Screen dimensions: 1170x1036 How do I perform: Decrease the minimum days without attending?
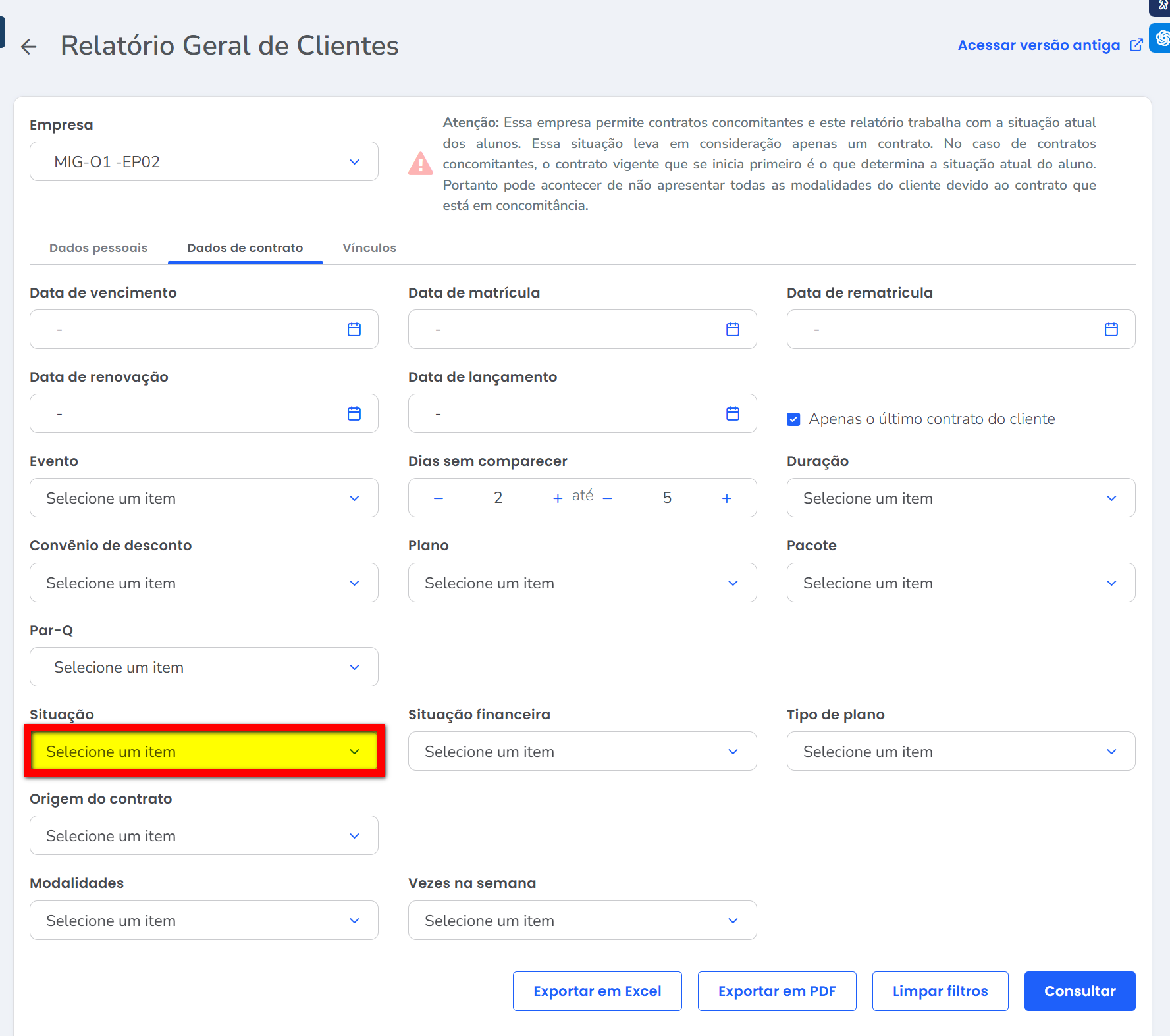pos(439,498)
